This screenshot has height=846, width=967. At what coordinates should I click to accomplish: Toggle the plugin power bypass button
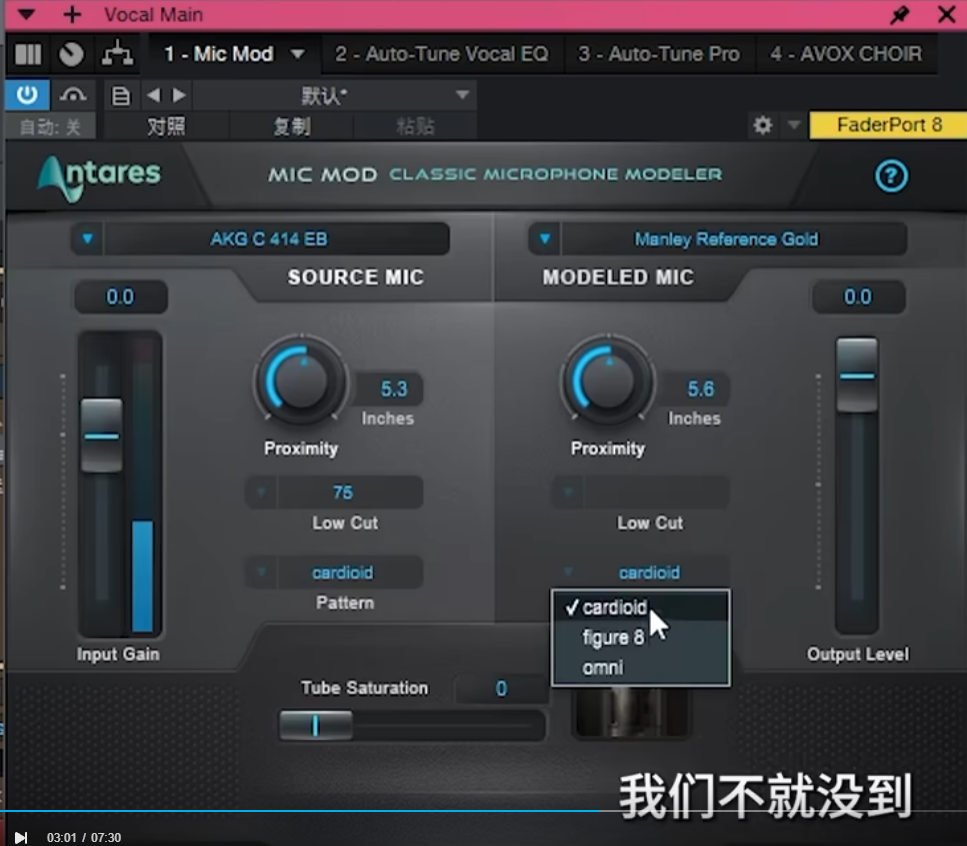[27, 95]
